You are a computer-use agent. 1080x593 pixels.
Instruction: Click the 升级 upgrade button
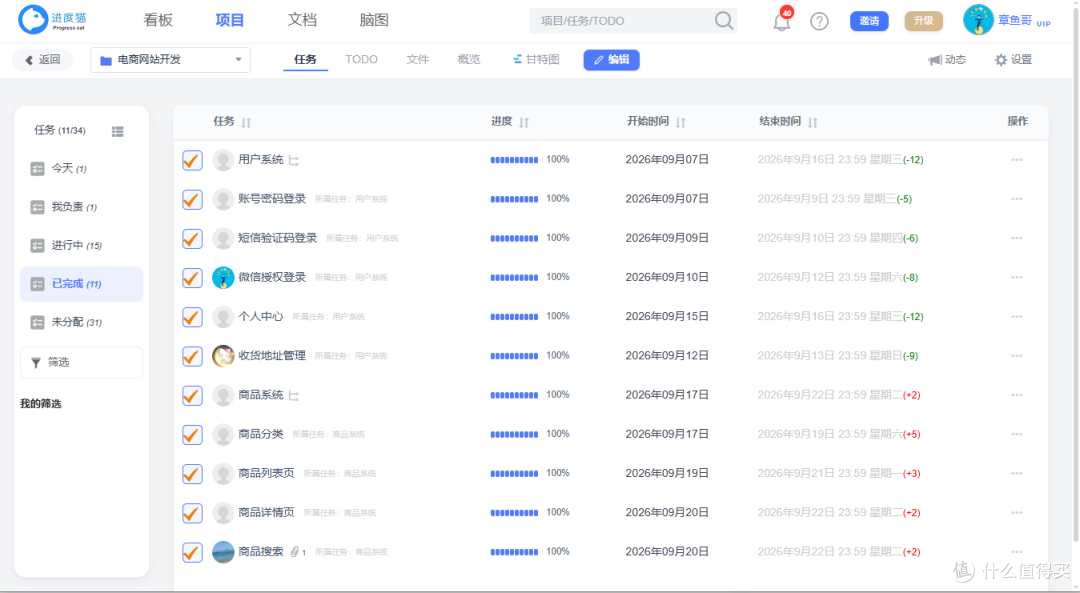click(x=924, y=21)
